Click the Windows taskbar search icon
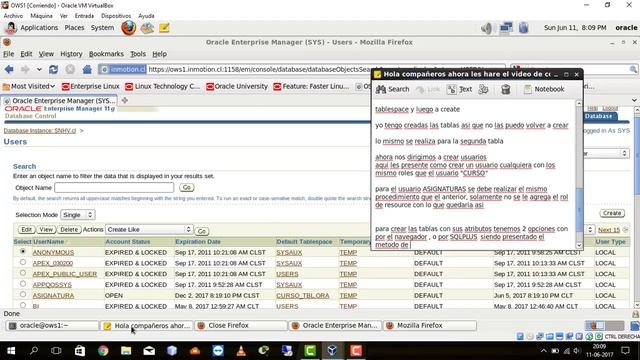Image resolution: width=640 pixels, height=360 pixels. [34, 351]
